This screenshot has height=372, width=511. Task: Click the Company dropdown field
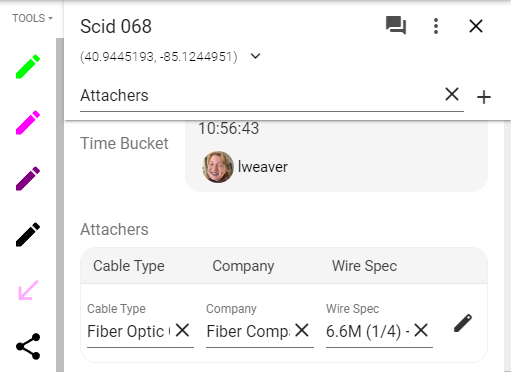point(248,331)
